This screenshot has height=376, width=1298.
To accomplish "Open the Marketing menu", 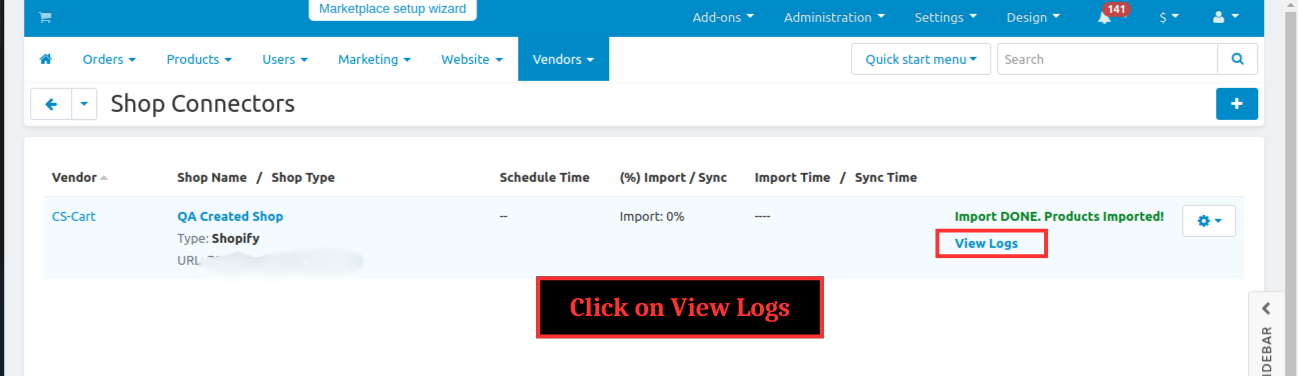I will (374, 59).
